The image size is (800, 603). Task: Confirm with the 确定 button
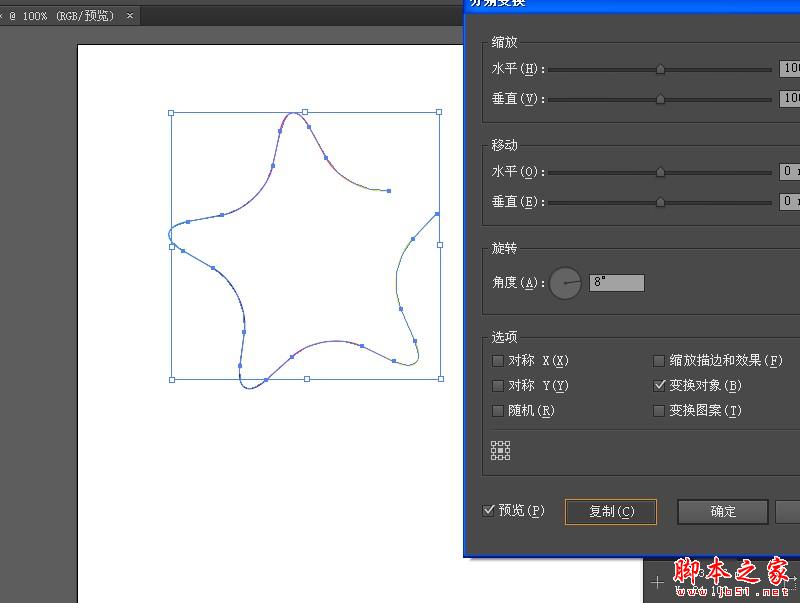click(x=723, y=512)
